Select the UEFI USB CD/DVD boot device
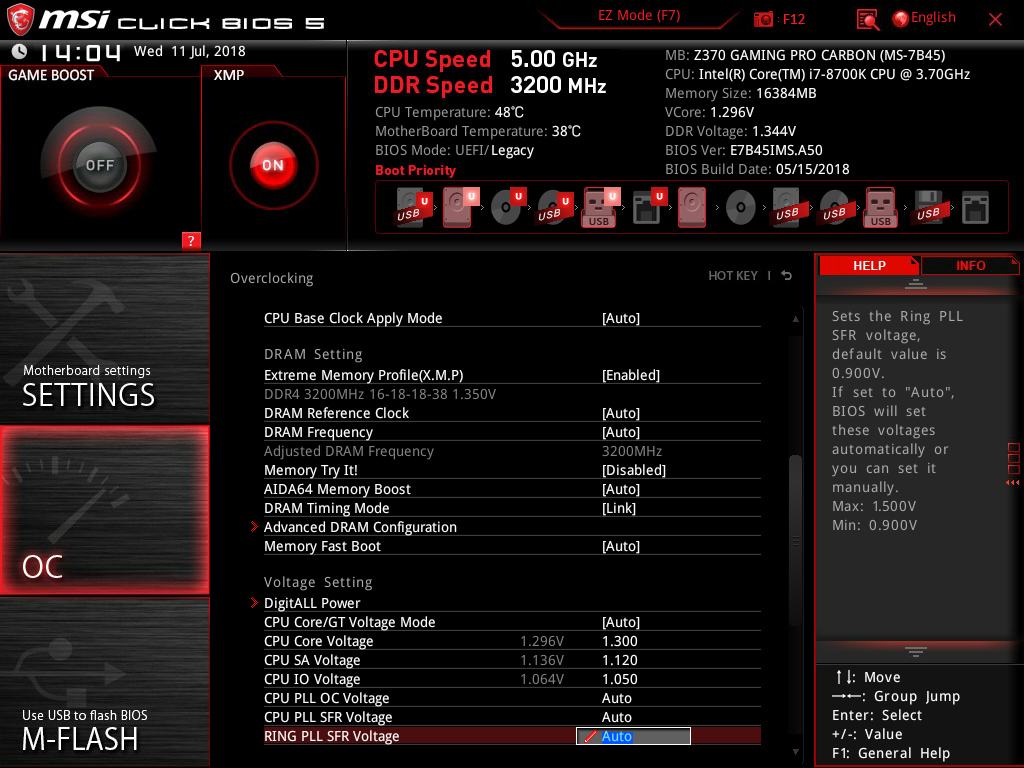Viewport: 1024px width, 768px height. tap(555, 208)
